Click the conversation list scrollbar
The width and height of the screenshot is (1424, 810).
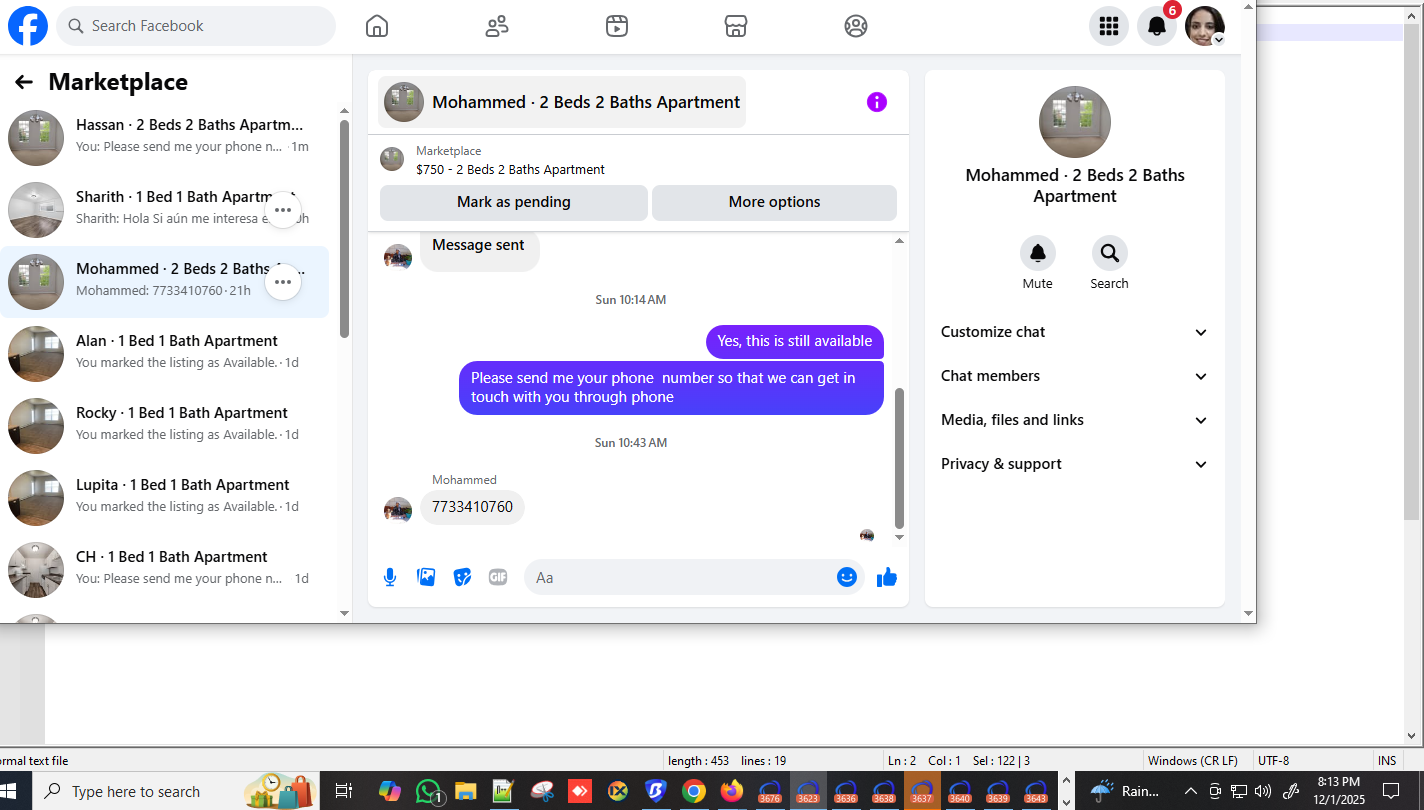(344, 228)
